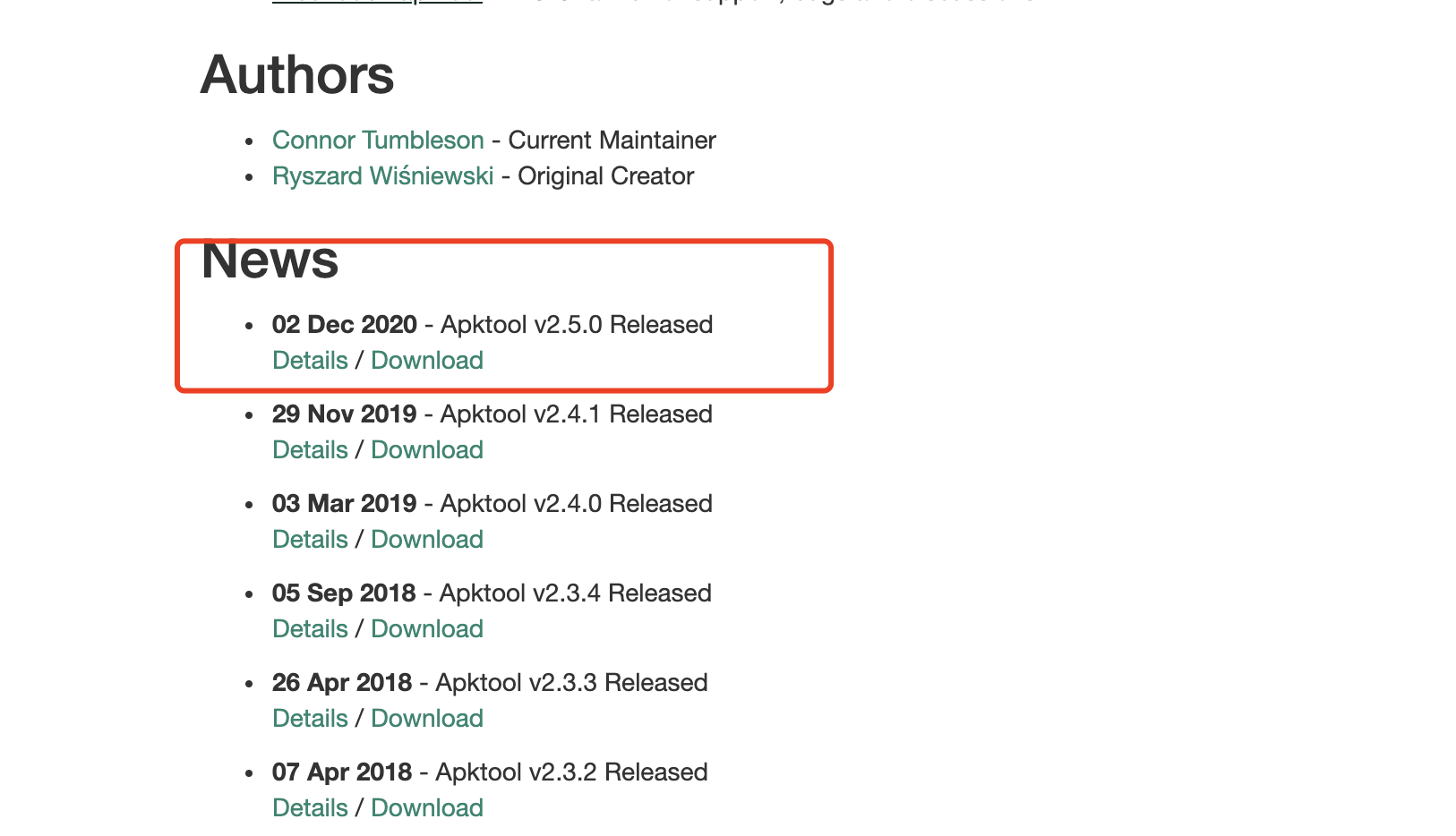View Details for Apktool v2.3.2 release
1456x836 pixels.
(310, 808)
